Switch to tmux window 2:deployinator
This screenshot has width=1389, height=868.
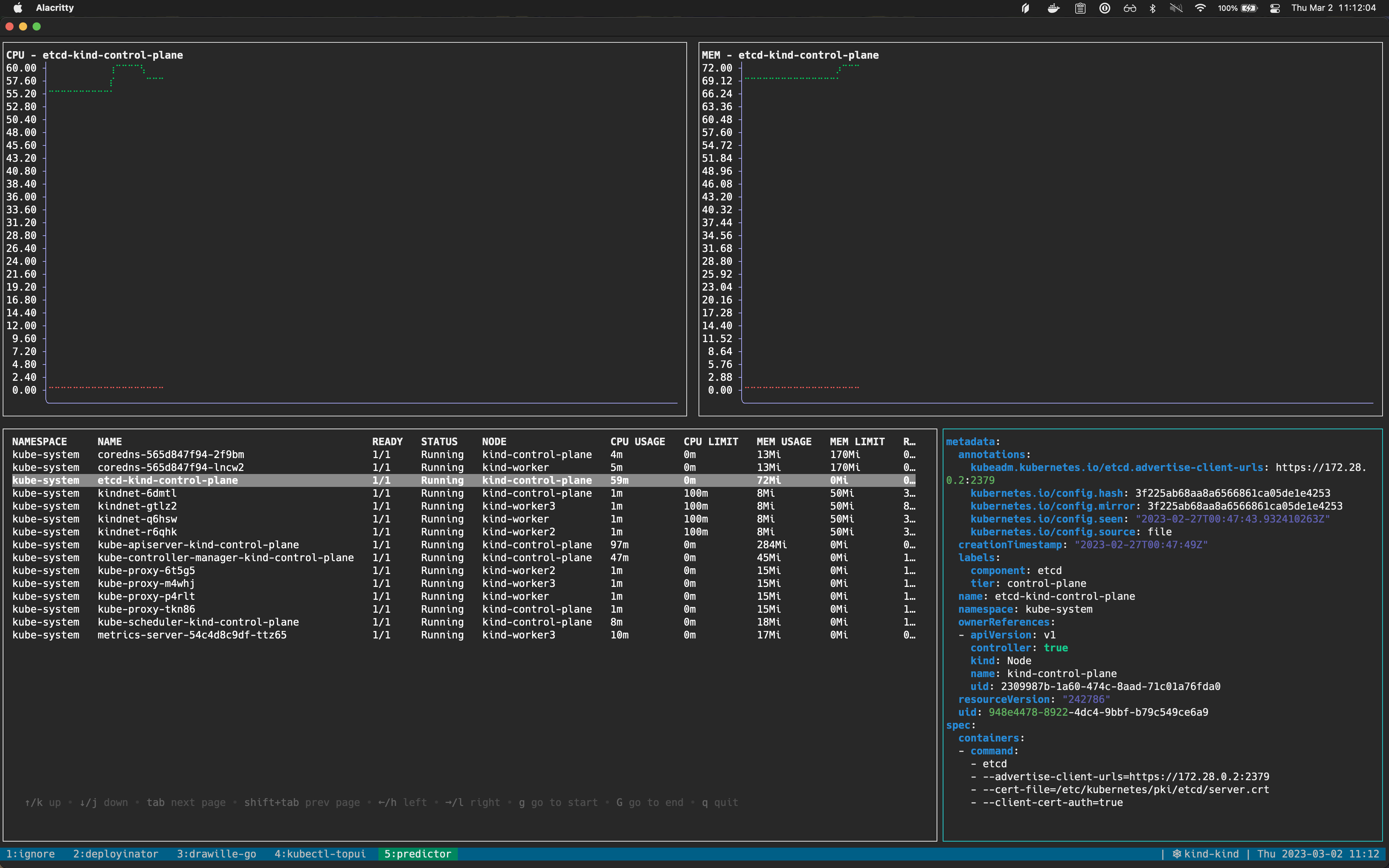click(115, 854)
